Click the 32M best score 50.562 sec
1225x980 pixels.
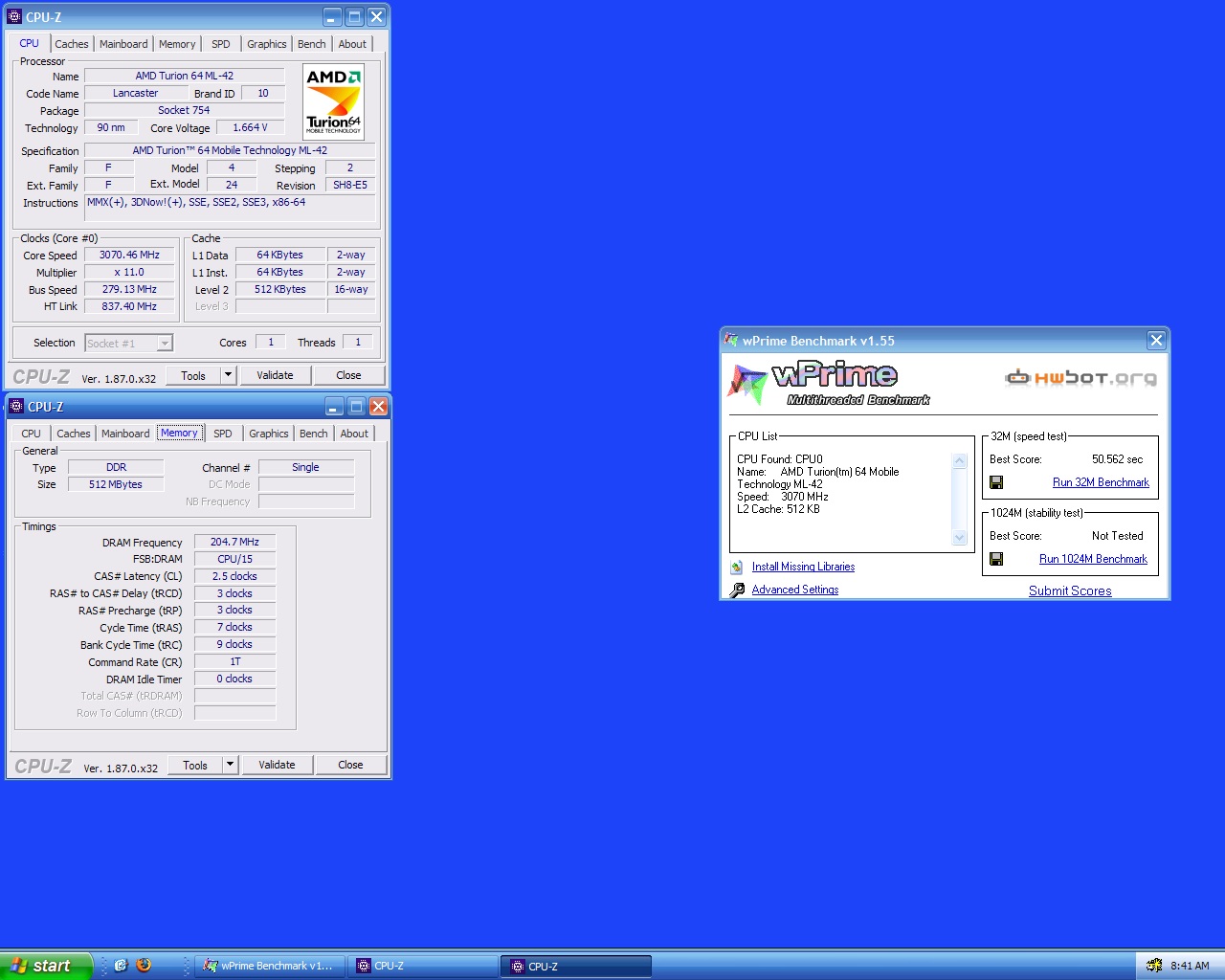pos(1117,459)
